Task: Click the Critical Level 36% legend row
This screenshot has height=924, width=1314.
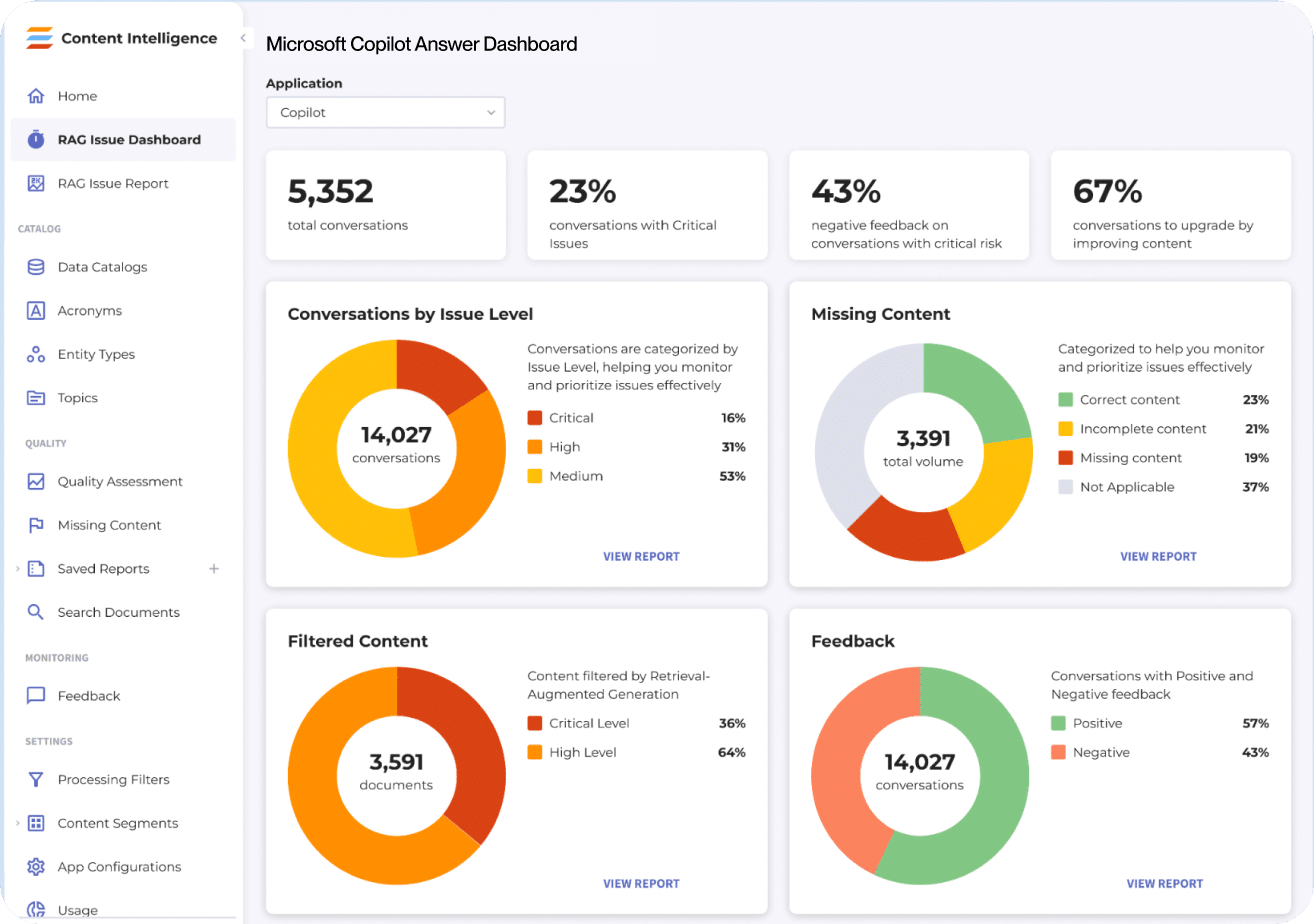Action: [x=636, y=723]
